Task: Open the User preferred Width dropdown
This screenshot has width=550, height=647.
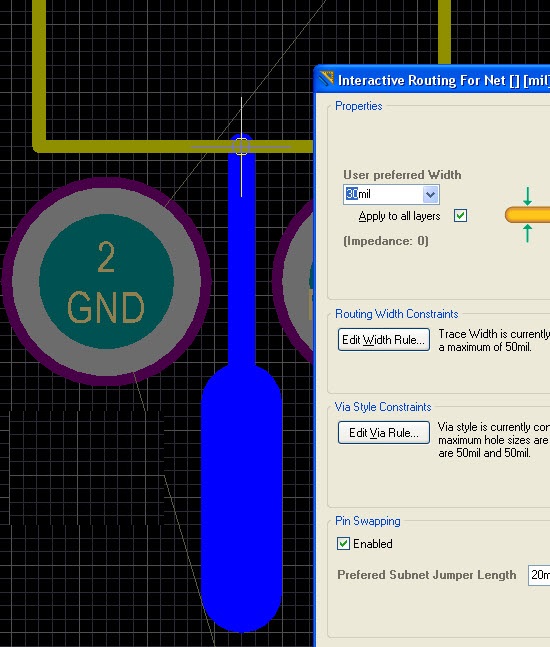Action: tap(430, 194)
